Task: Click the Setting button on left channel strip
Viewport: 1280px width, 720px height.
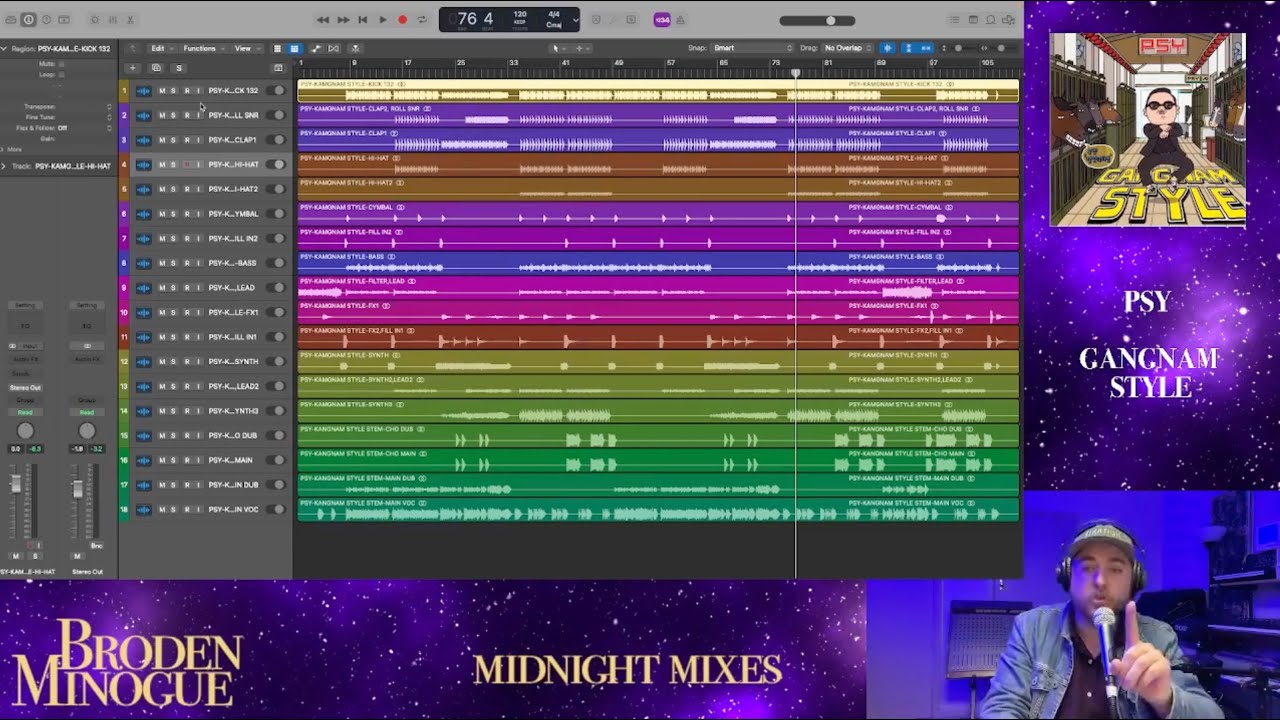Action: click(25, 305)
